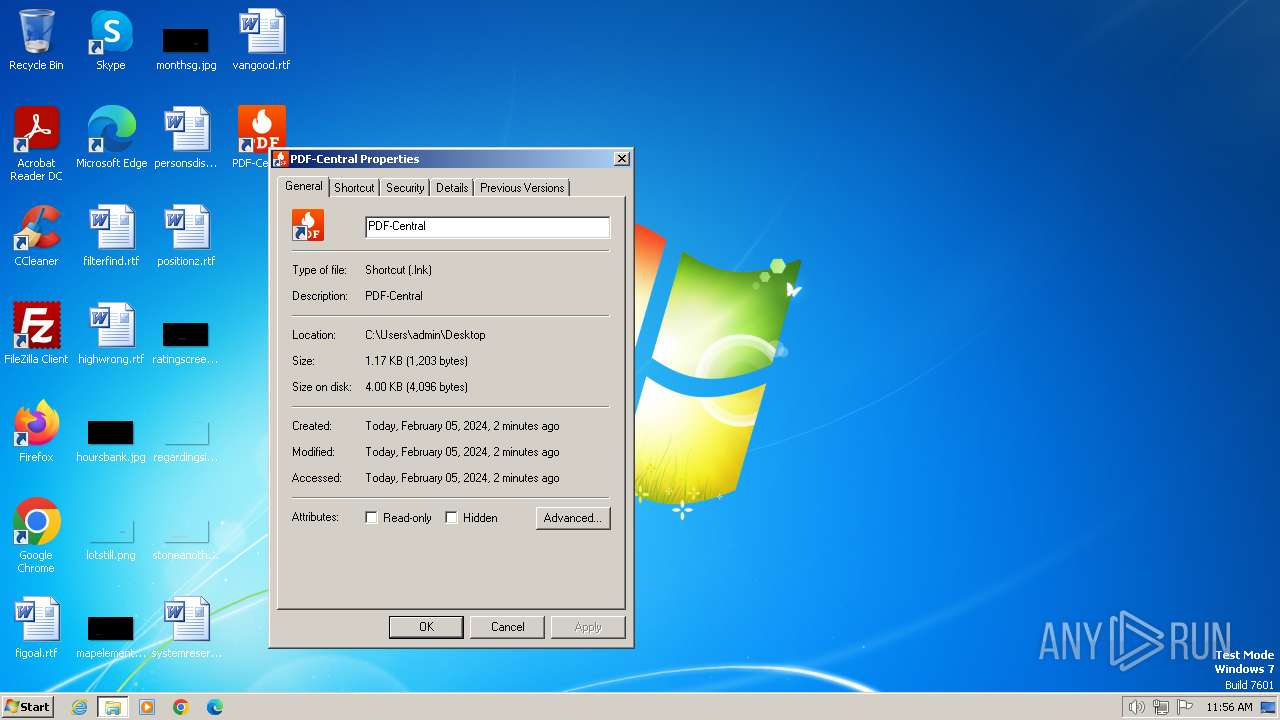The image size is (1280, 720).
Task: Select the highwrong.rtf document icon
Action: coord(111,334)
